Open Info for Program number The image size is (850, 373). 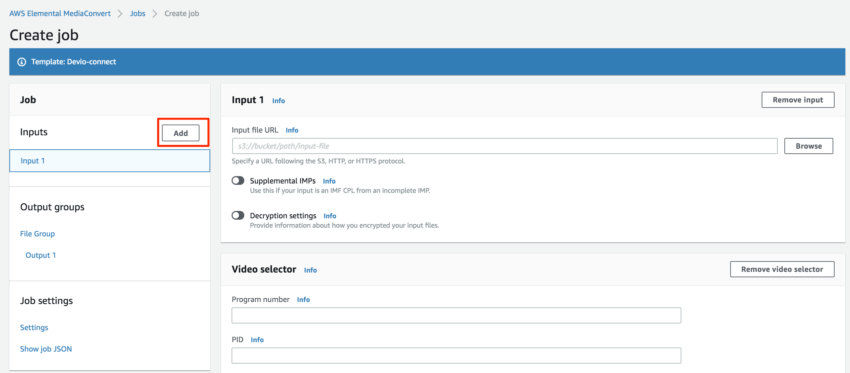(303, 299)
